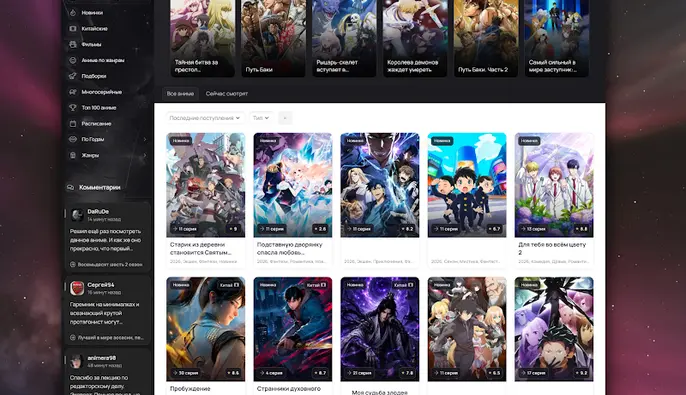Viewport: 686px width, 395px height.
Task: Click animera98's avatar in comments
Action: 77,361
